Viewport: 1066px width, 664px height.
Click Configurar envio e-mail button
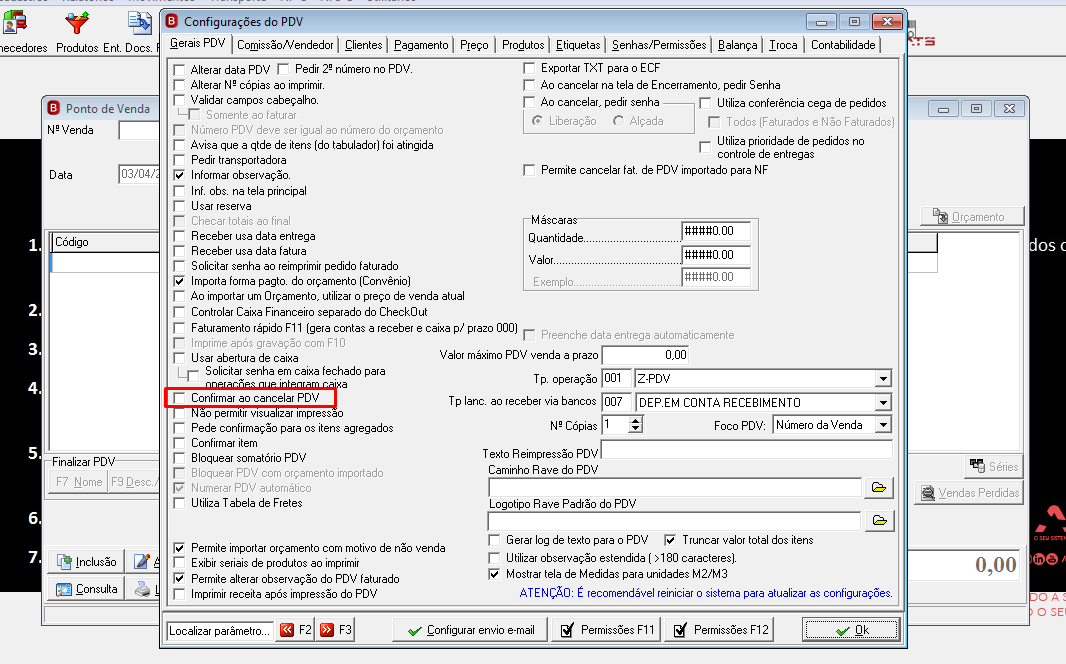470,630
